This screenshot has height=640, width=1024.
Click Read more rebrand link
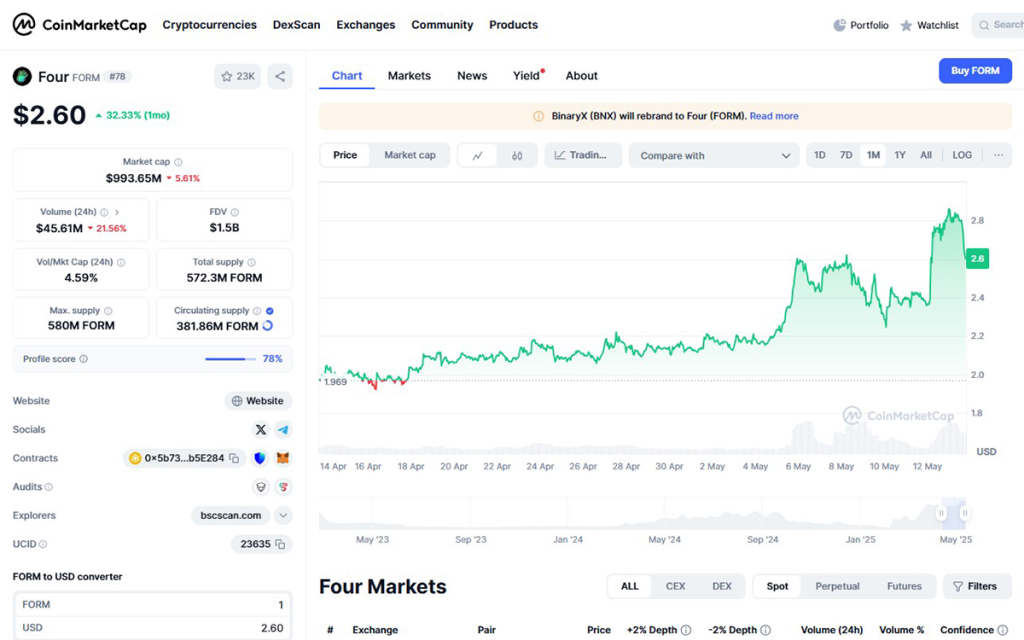pyautogui.click(x=774, y=116)
